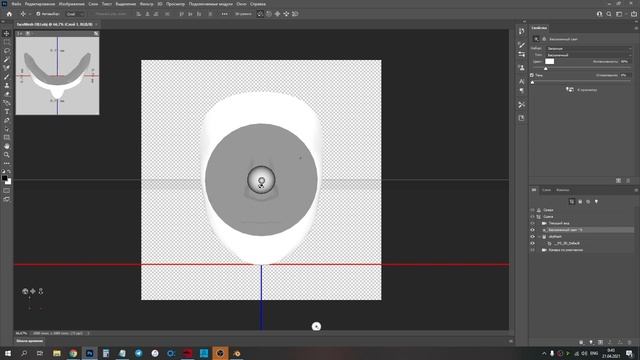This screenshot has width=640, height=360.
Task: Select the Lasso tool
Action: point(7,51)
